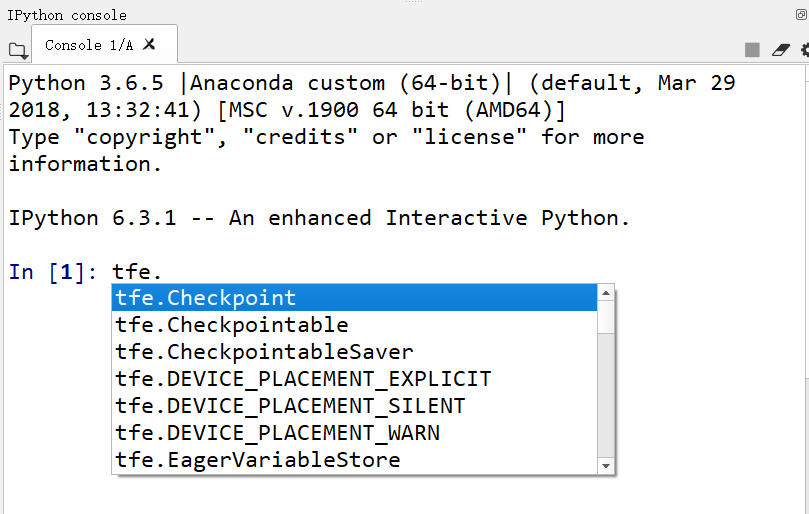Select tfe.EagerVariableStore from the list
This screenshot has height=514, width=809.
tap(354, 459)
